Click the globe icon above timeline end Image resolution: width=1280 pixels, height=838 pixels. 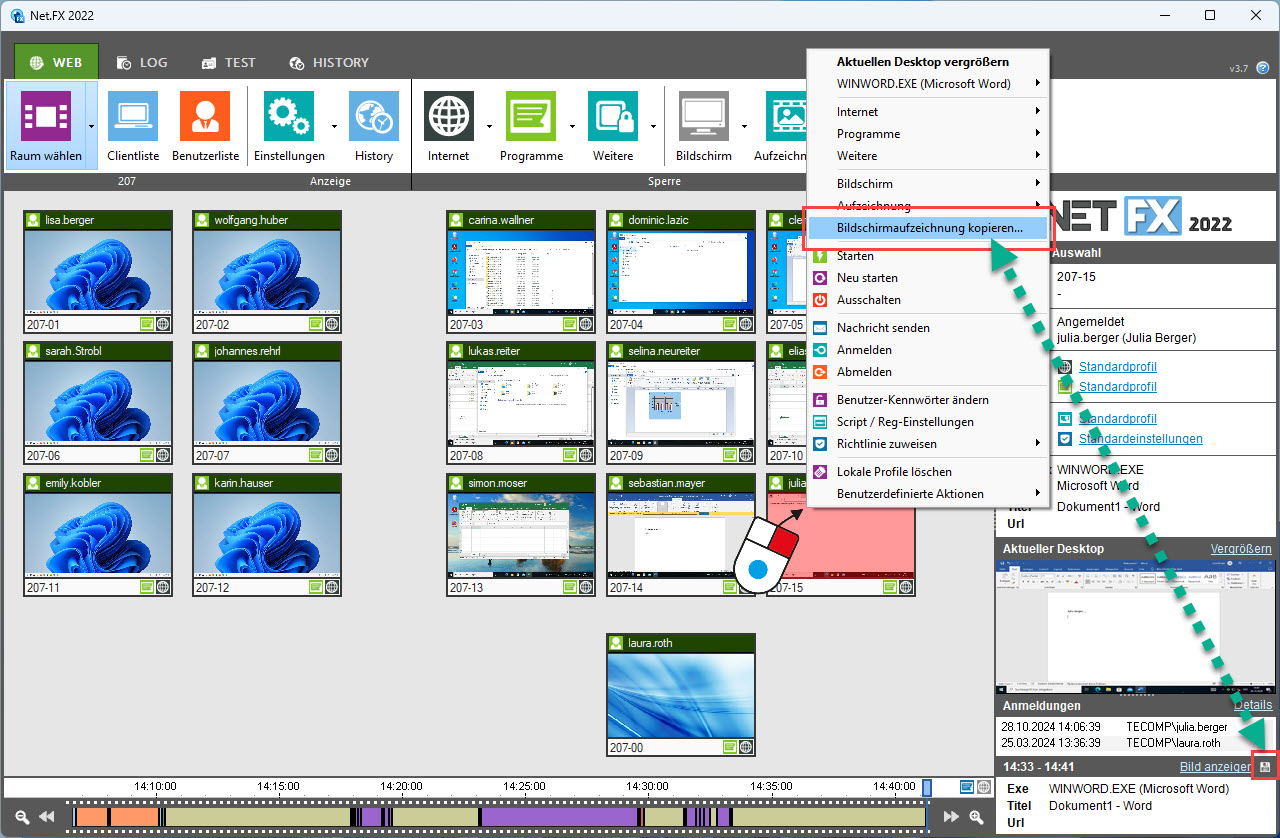pos(984,787)
